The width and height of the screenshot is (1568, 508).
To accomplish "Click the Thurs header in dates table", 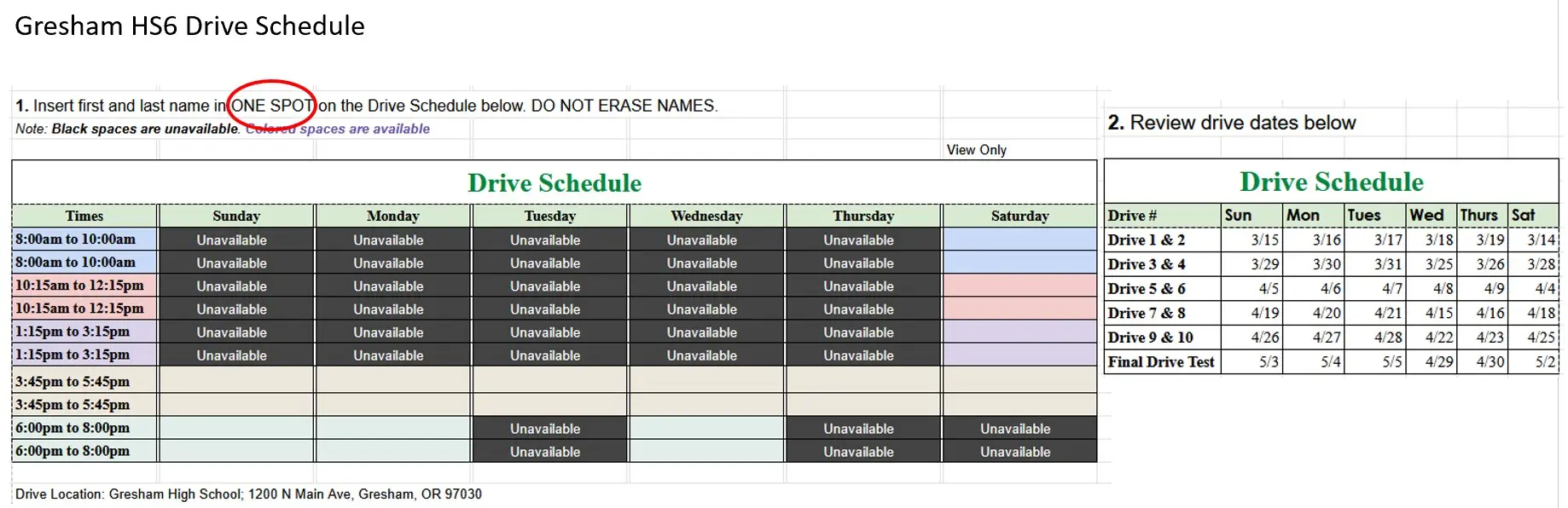I will coord(1478,216).
